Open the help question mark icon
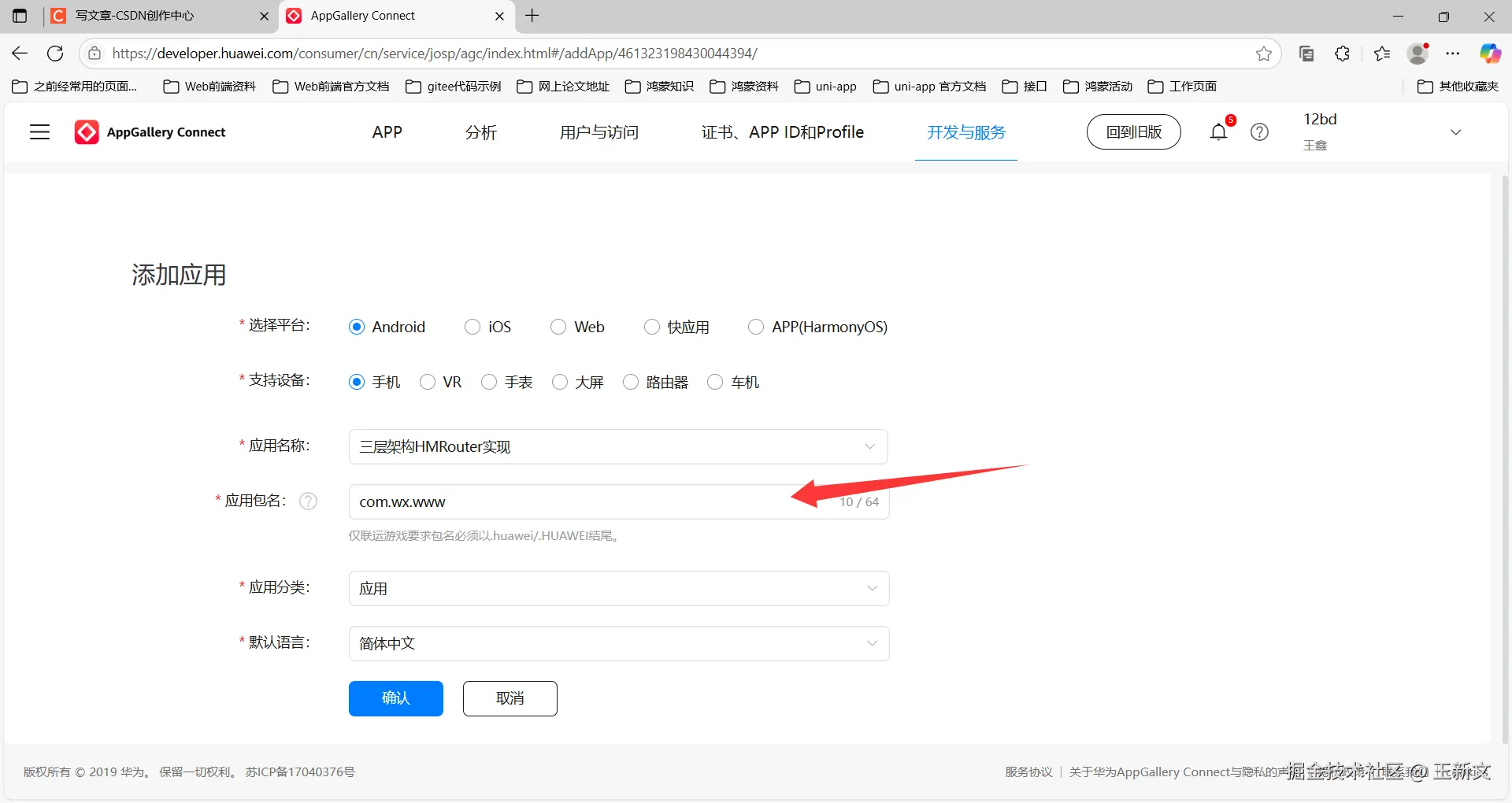Image resolution: width=1512 pixels, height=803 pixels. (1259, 132)
